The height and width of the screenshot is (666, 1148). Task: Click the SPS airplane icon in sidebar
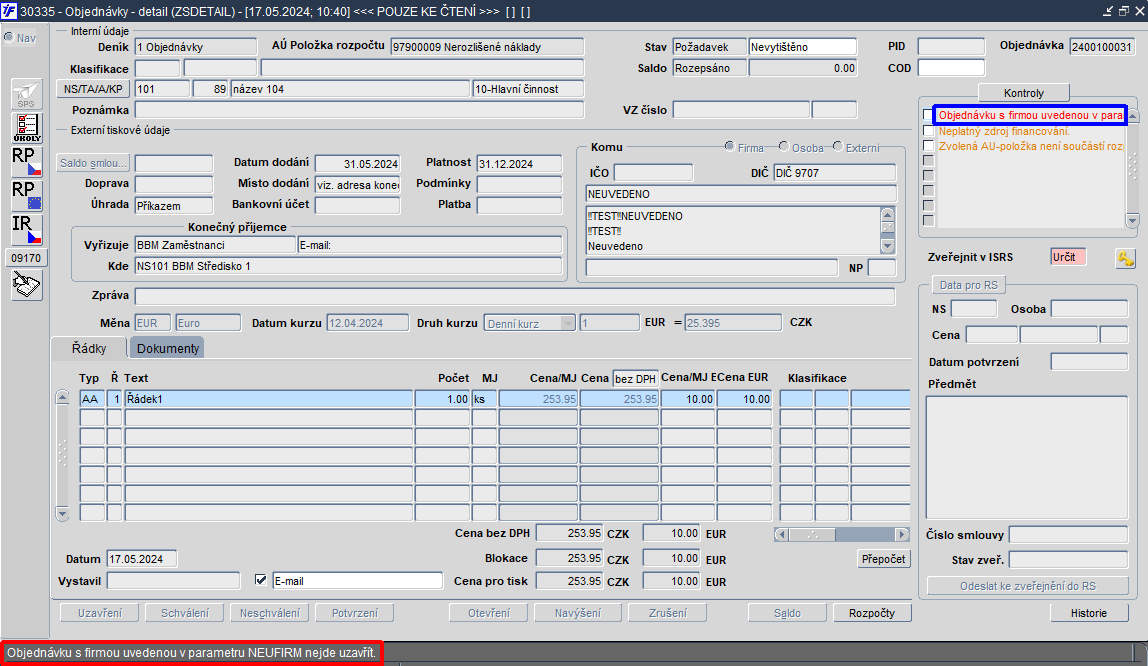point(26,94)
